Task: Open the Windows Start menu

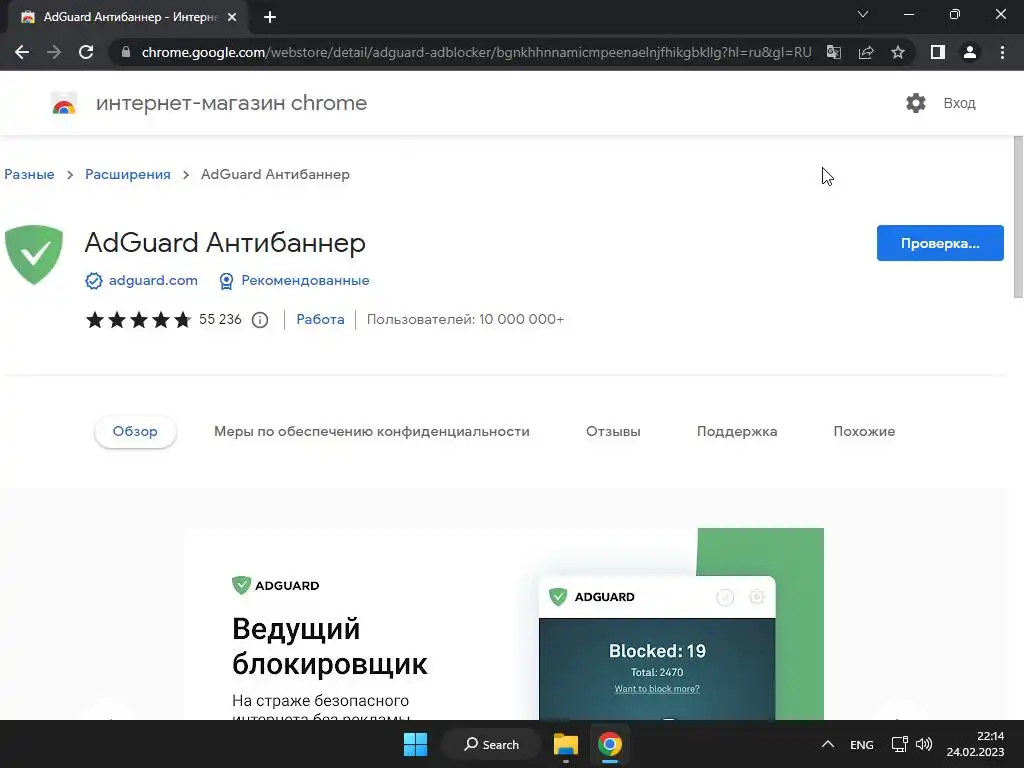Action: (x=415, y=744)
